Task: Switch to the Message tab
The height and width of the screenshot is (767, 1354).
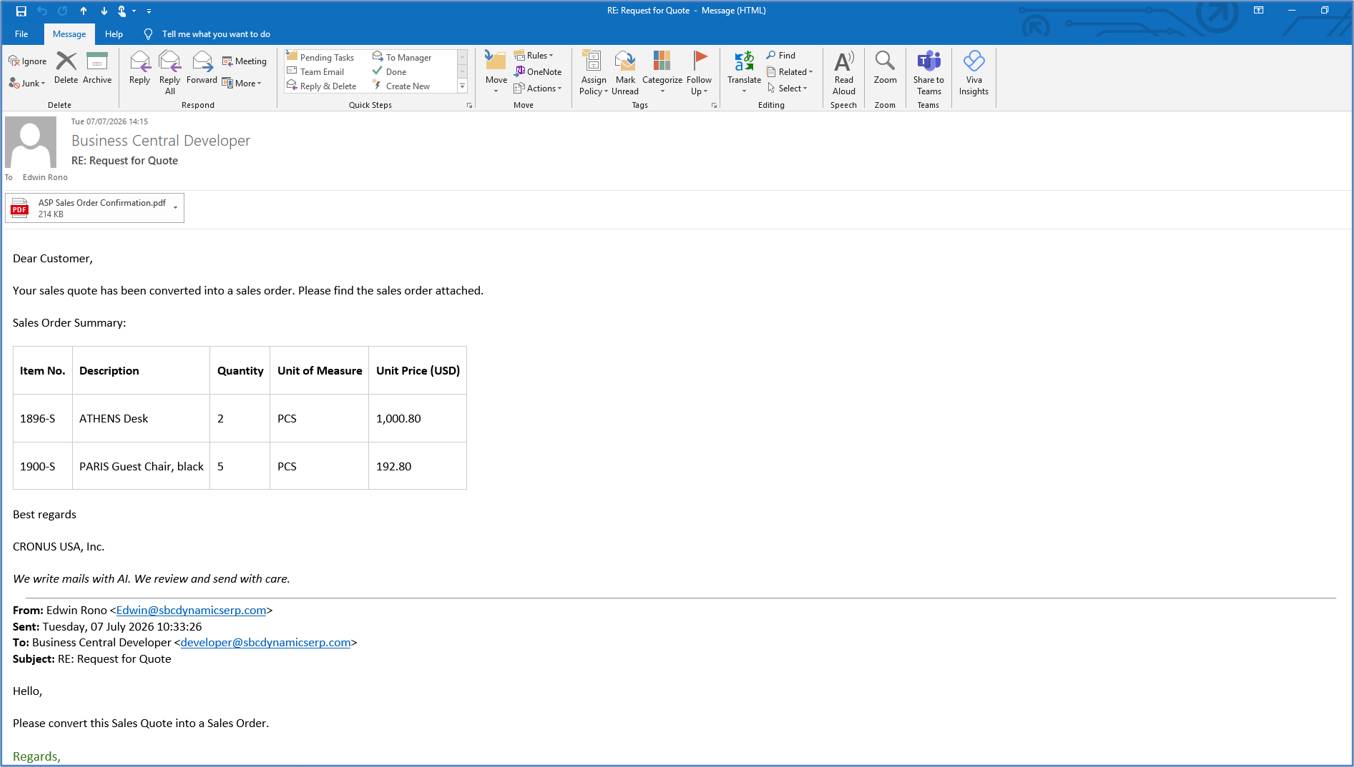Action: [69, 34]
